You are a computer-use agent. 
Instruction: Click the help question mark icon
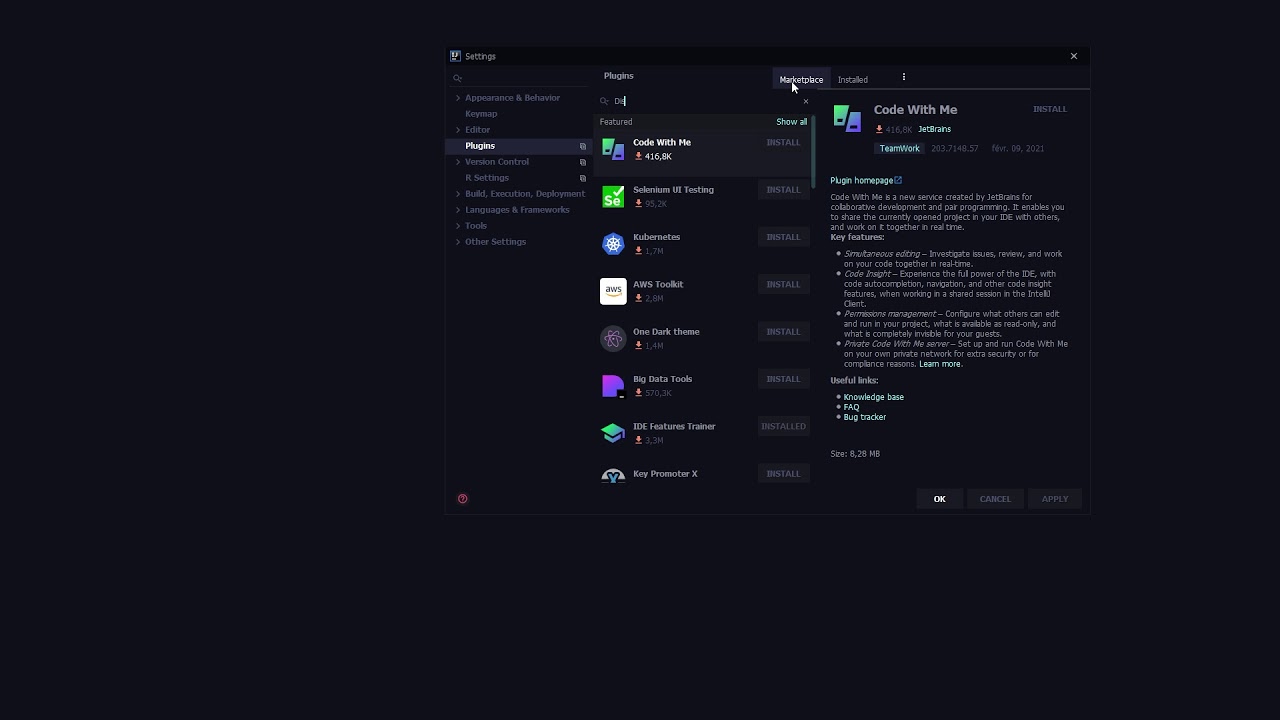(x=462, y=499)
